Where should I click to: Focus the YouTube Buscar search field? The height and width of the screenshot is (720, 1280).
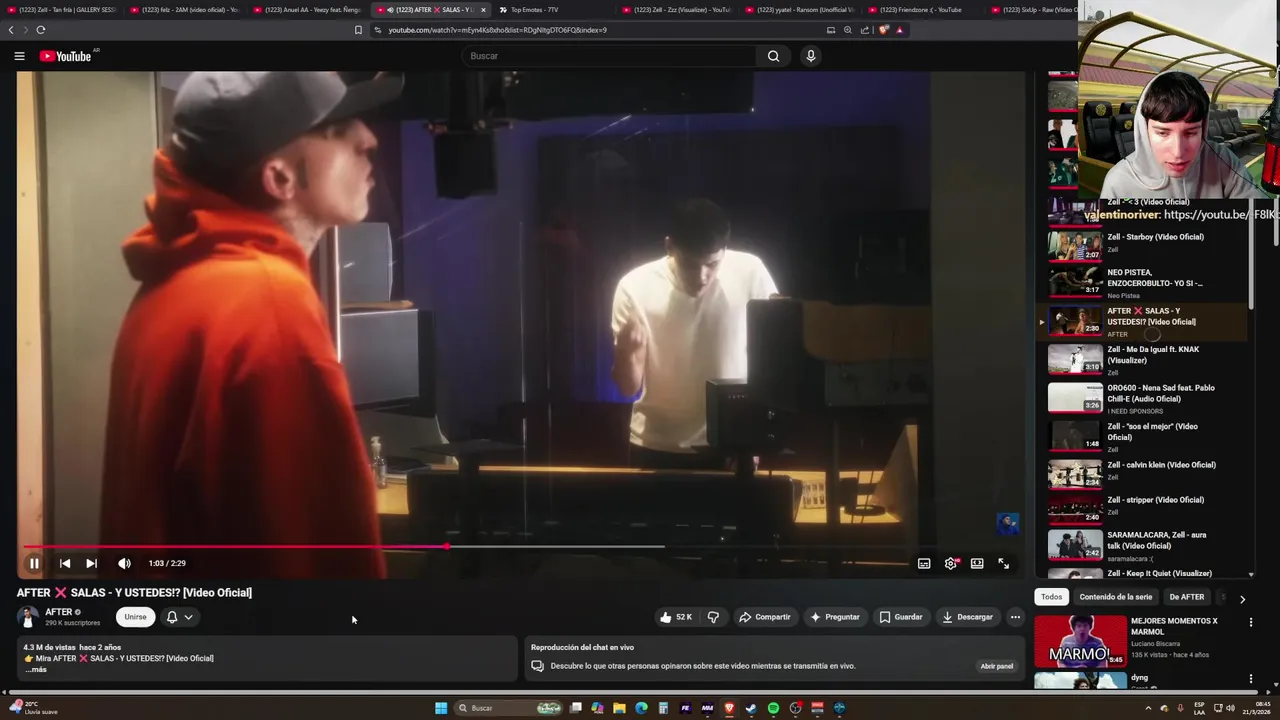(x=608, y=56)
